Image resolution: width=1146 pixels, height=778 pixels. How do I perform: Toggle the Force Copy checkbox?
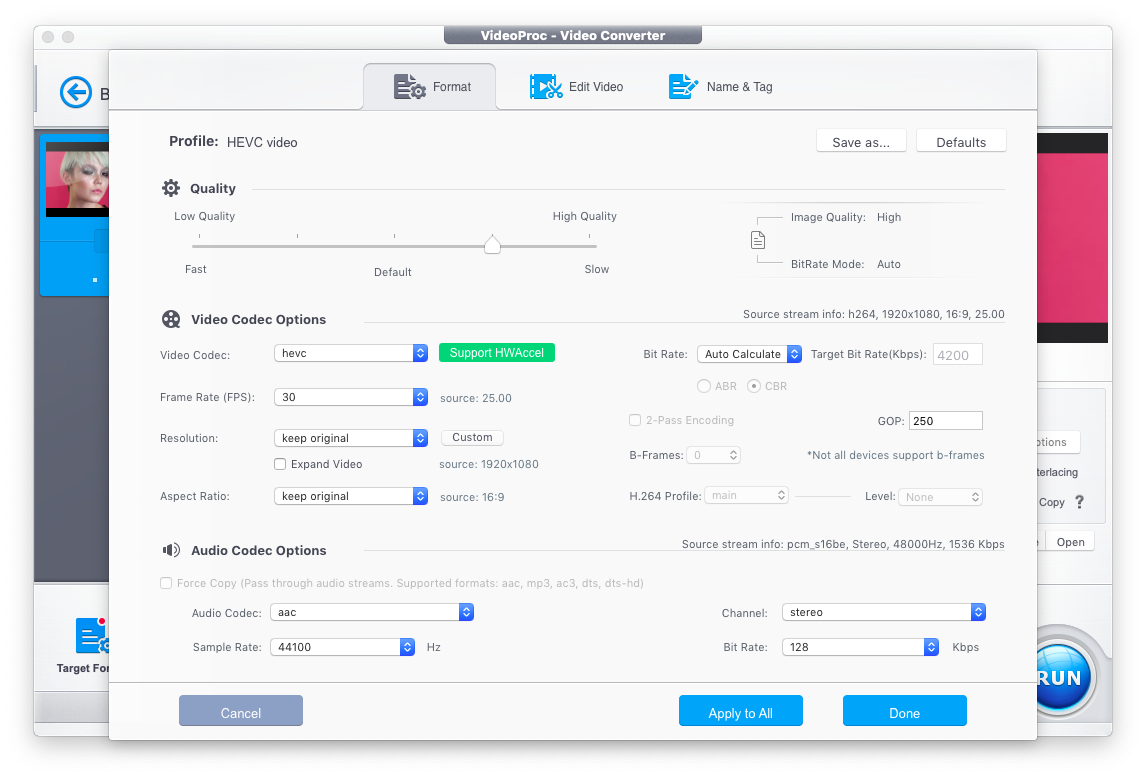[166, 583]
